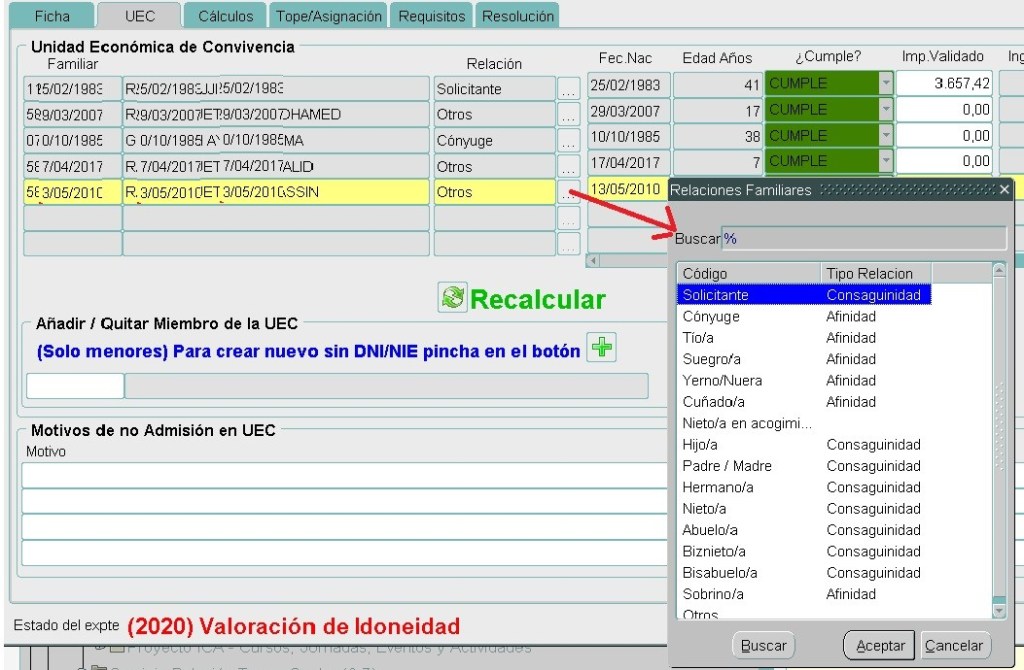Click the green plus add-member icon

(x=601, y=348)
